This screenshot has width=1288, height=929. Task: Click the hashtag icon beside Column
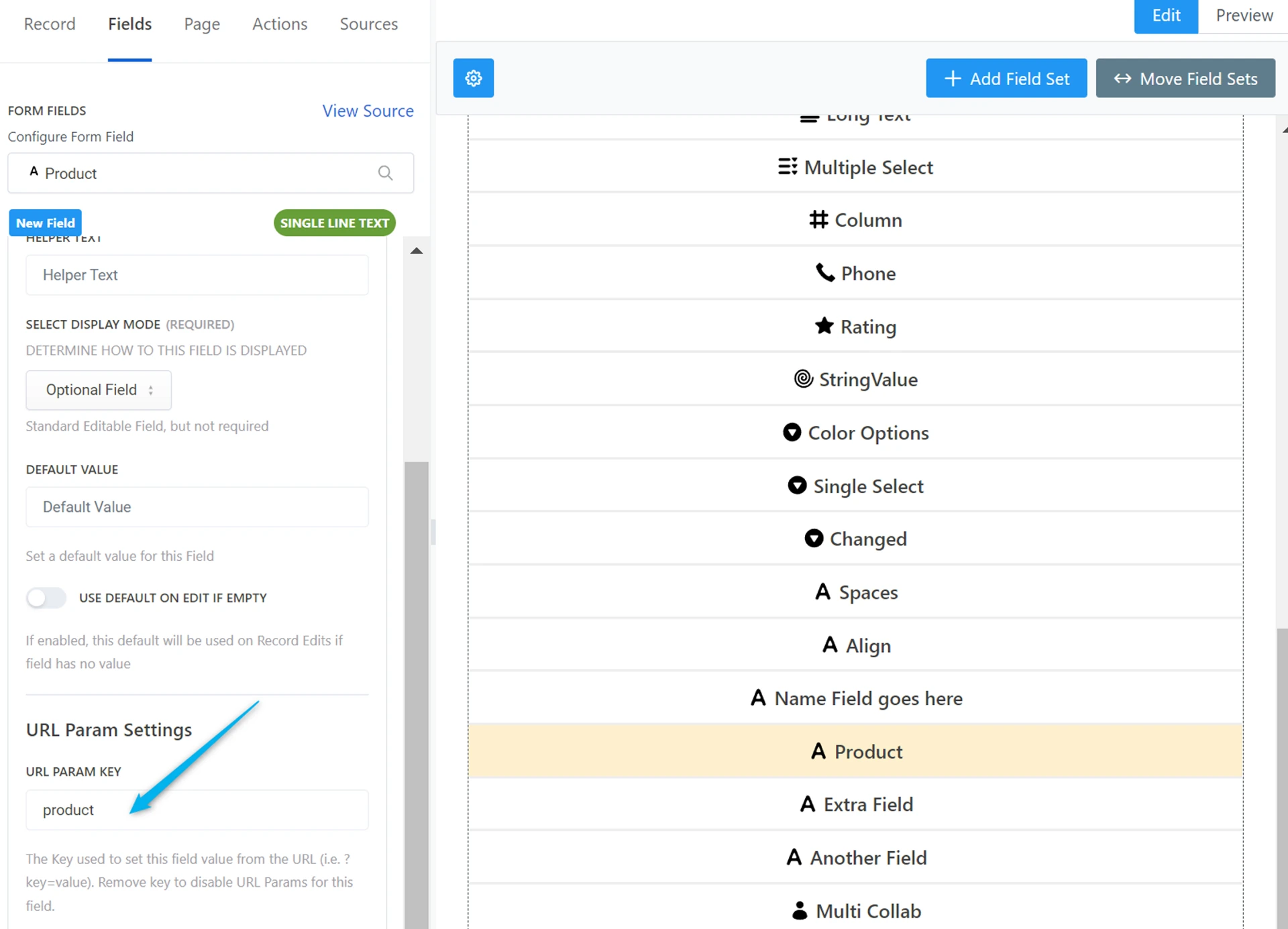coord(818,219)
